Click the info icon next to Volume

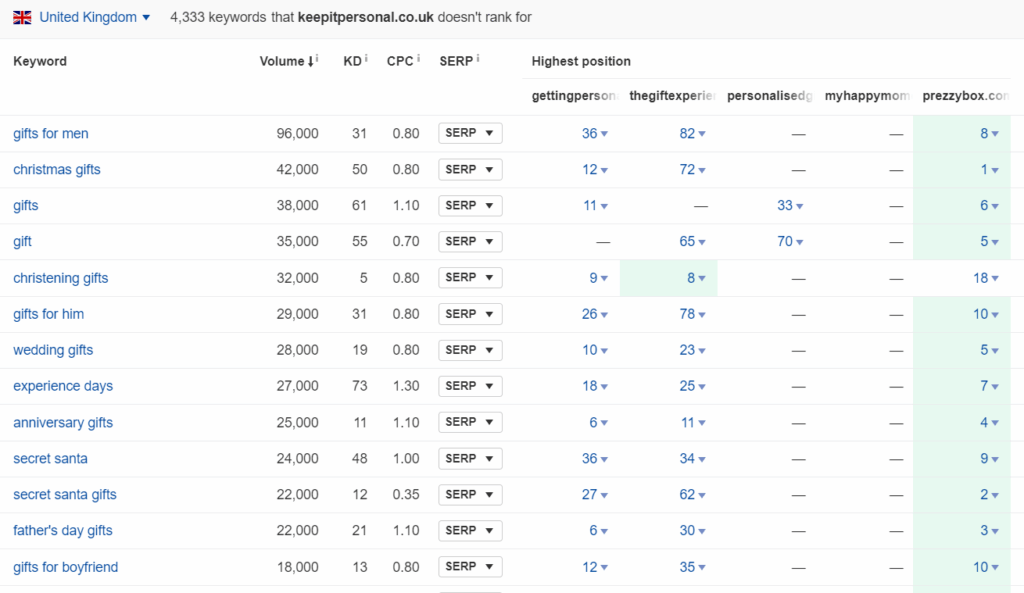coord(317,58)
